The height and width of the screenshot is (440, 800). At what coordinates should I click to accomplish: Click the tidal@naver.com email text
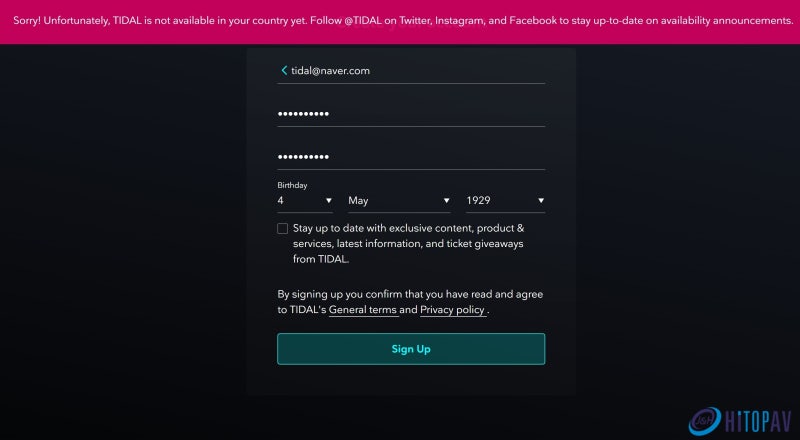pos(331,71)
